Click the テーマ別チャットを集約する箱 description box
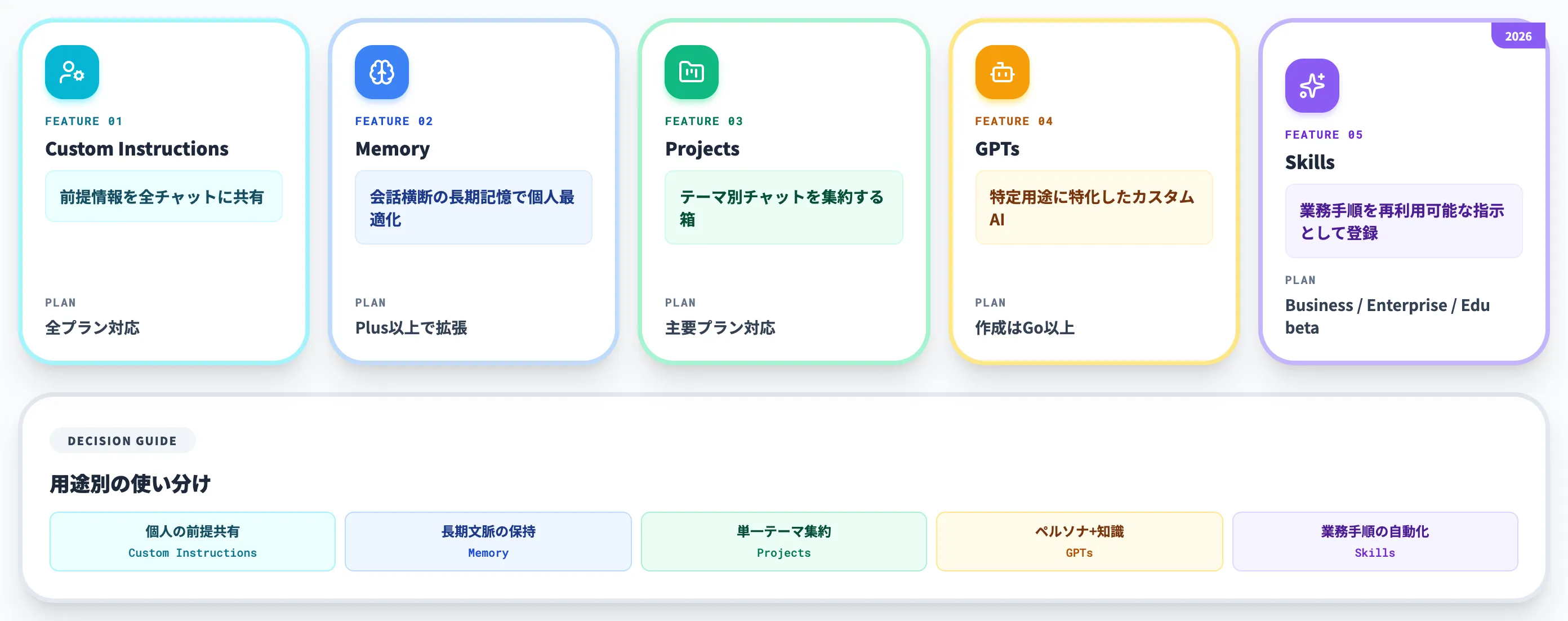Viewport: 1568px width, 621px height. coord(783,207)
